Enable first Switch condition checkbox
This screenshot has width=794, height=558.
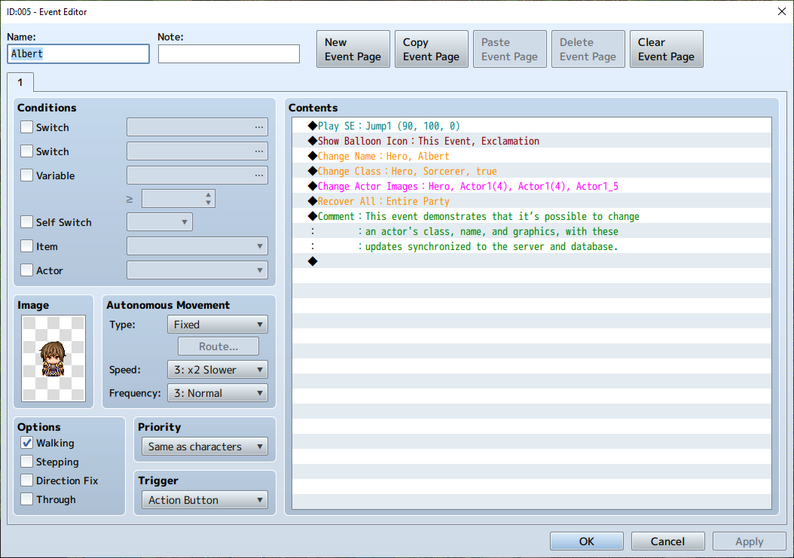(27, 127)
